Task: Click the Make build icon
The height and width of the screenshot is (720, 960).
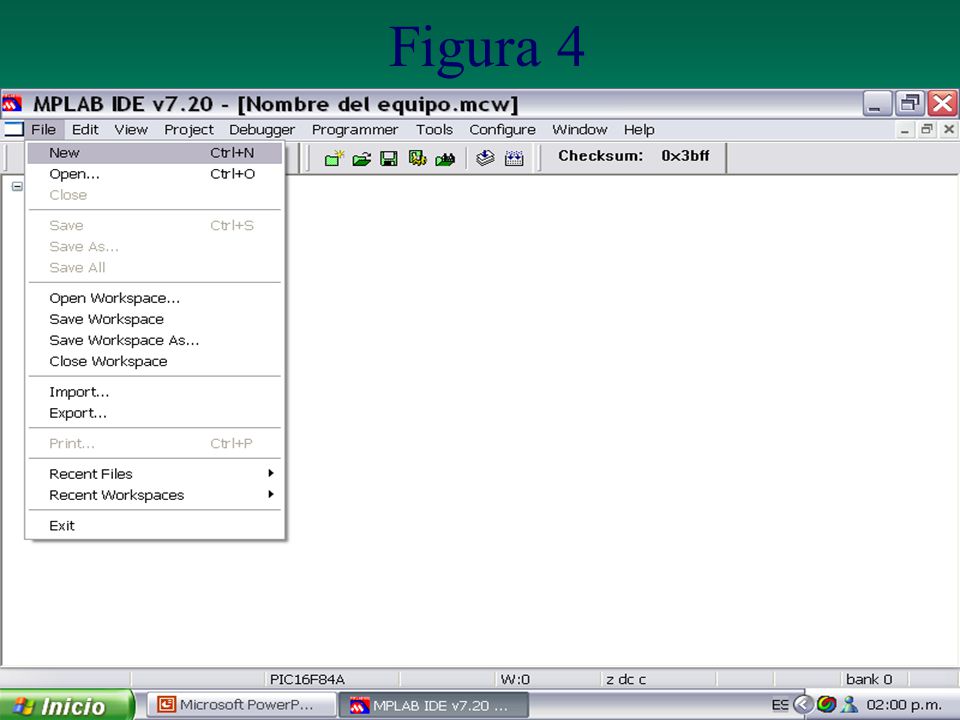Action: (486, 159)
